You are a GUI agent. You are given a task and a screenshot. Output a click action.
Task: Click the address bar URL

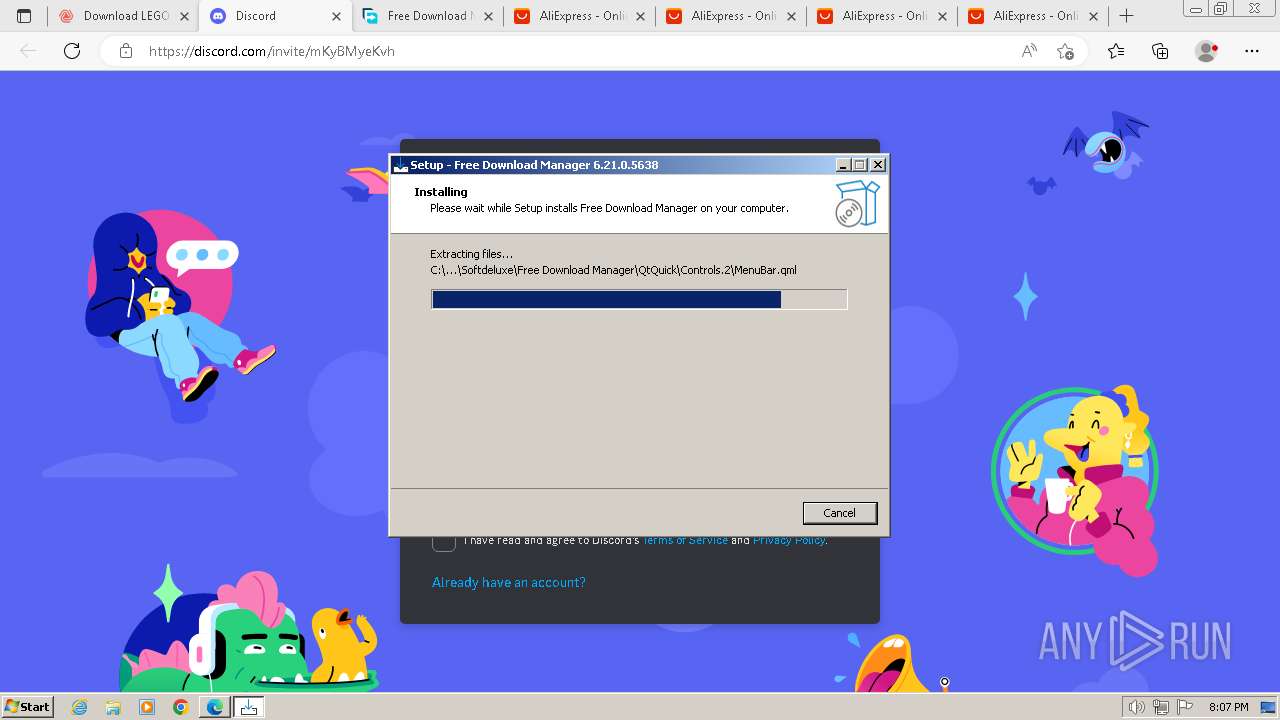point(272,51)
